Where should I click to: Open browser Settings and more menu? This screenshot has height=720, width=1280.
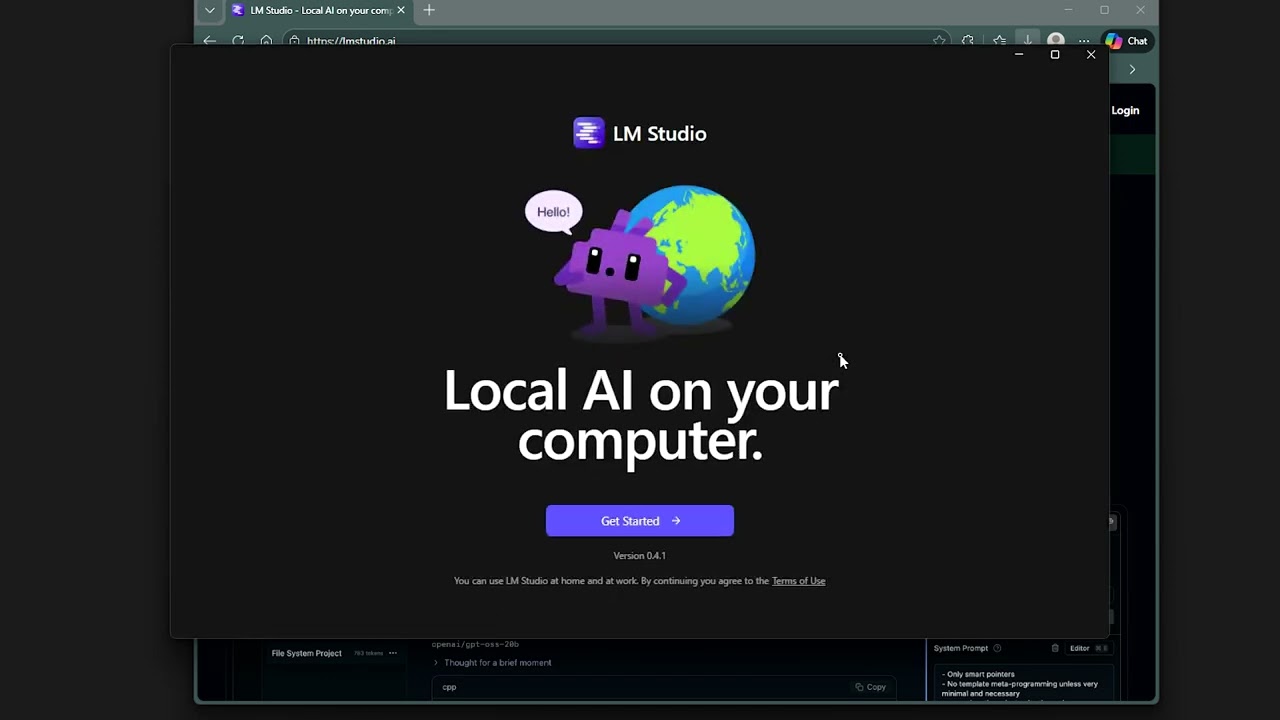[1084, 41]
